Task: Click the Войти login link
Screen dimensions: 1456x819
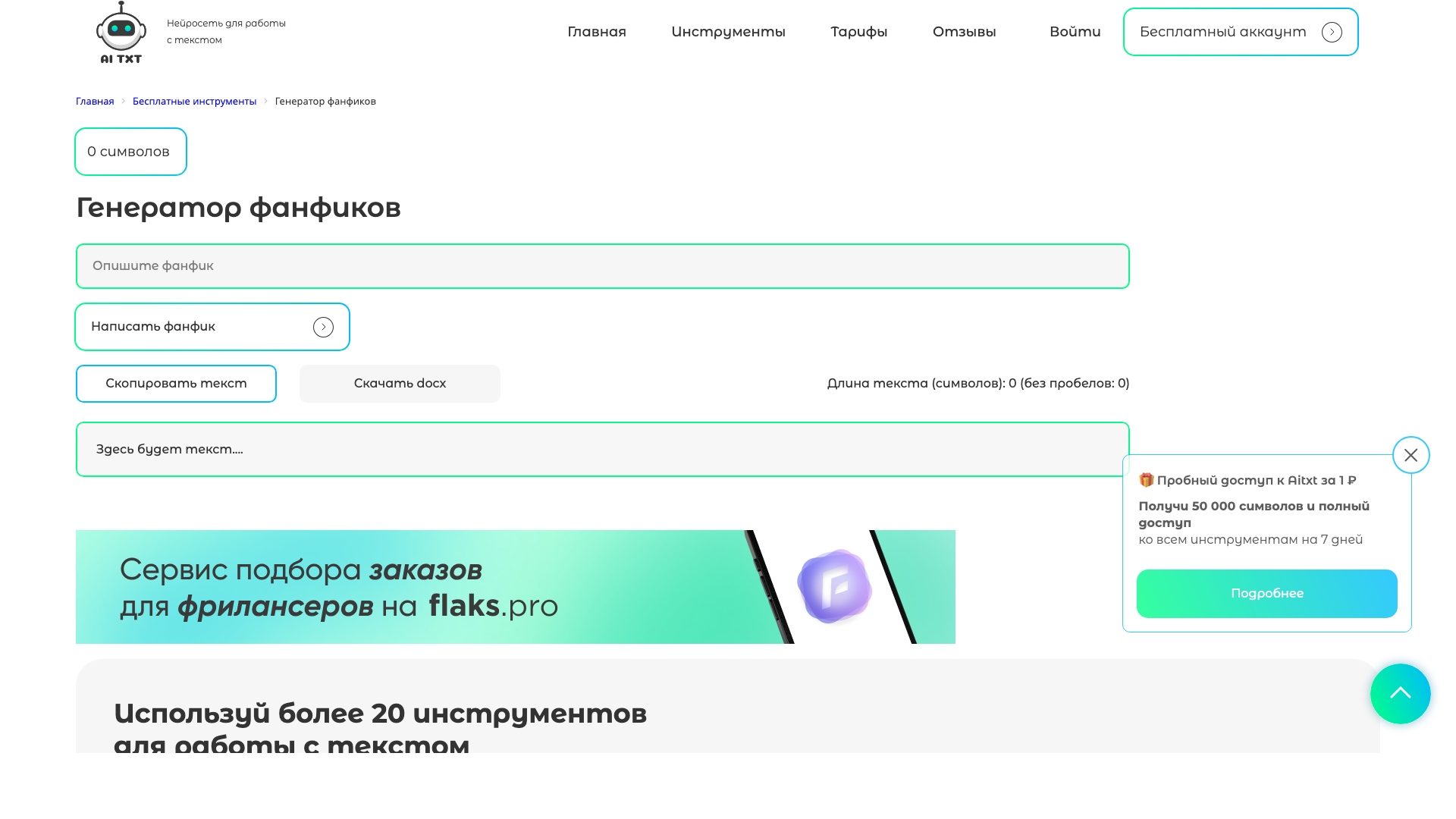Action: (x=1075, y=32)
